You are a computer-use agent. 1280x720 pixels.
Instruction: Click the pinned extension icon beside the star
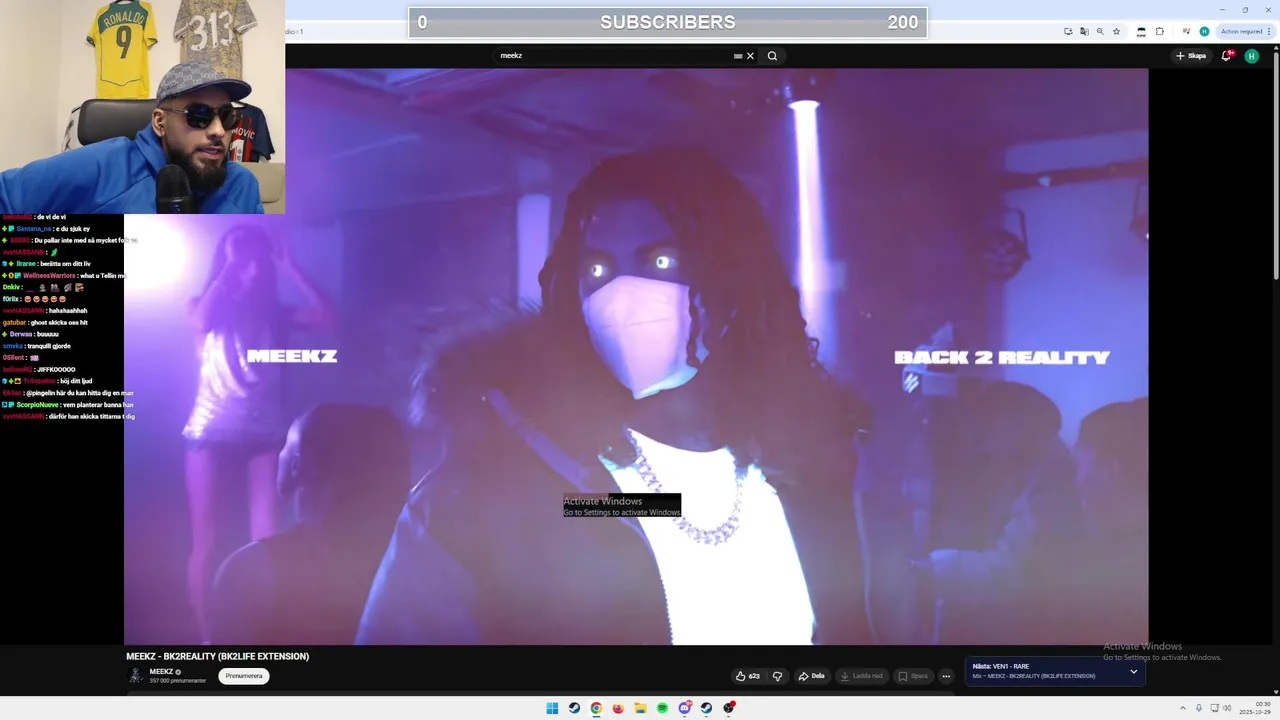tap(1141, 32)
